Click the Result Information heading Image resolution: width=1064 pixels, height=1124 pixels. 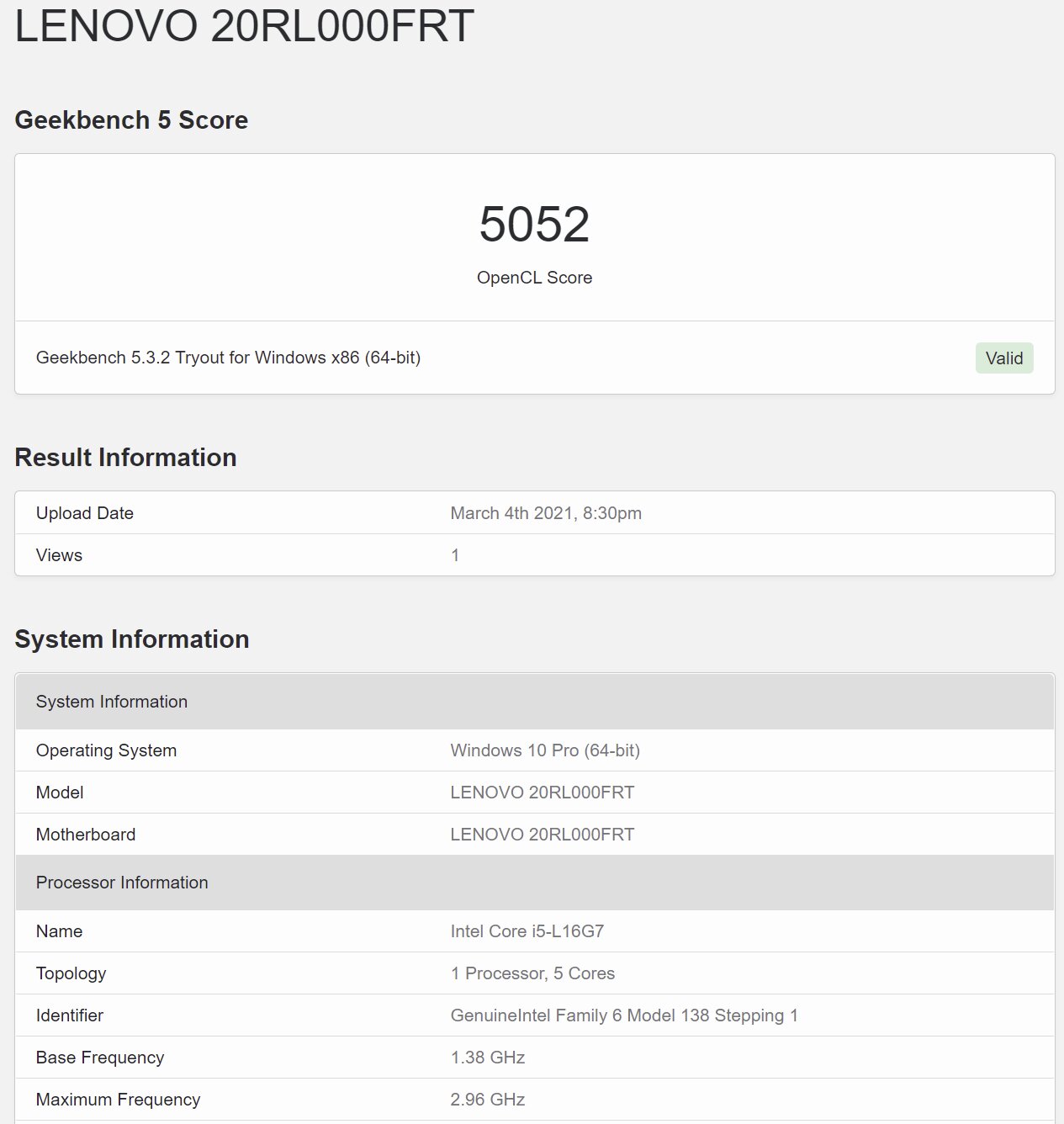[125, 457]
